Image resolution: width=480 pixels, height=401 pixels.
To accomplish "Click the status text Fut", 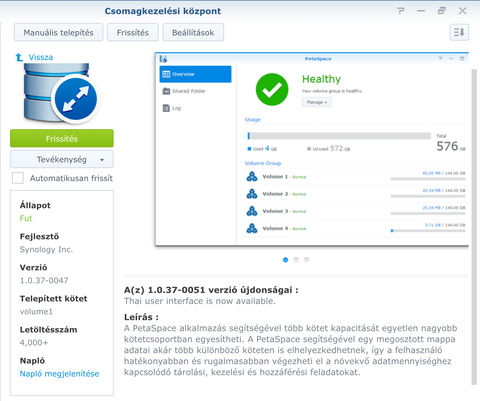I will (26, 218).
